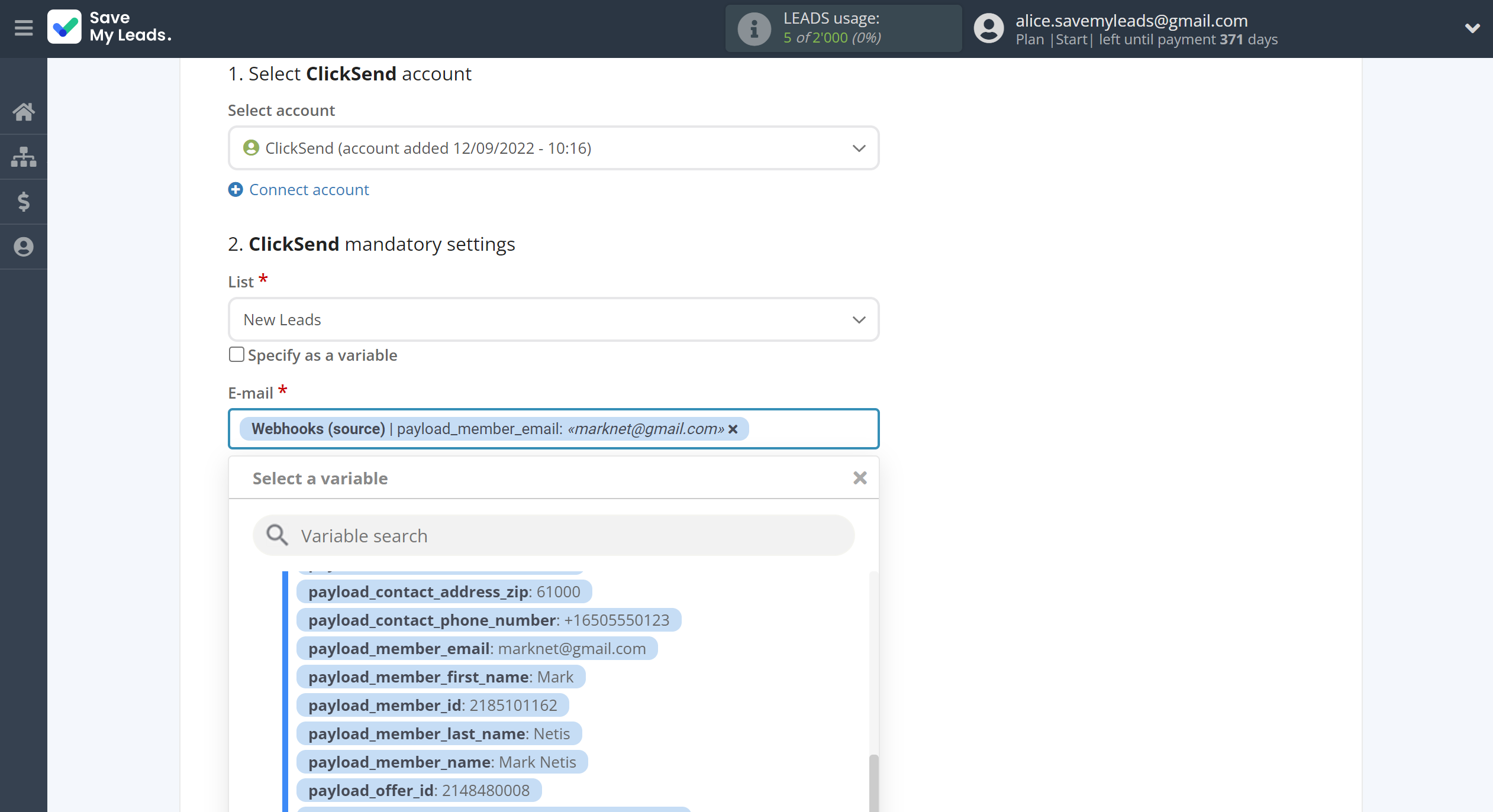Select payload_offer_id variable

[418, 790]
